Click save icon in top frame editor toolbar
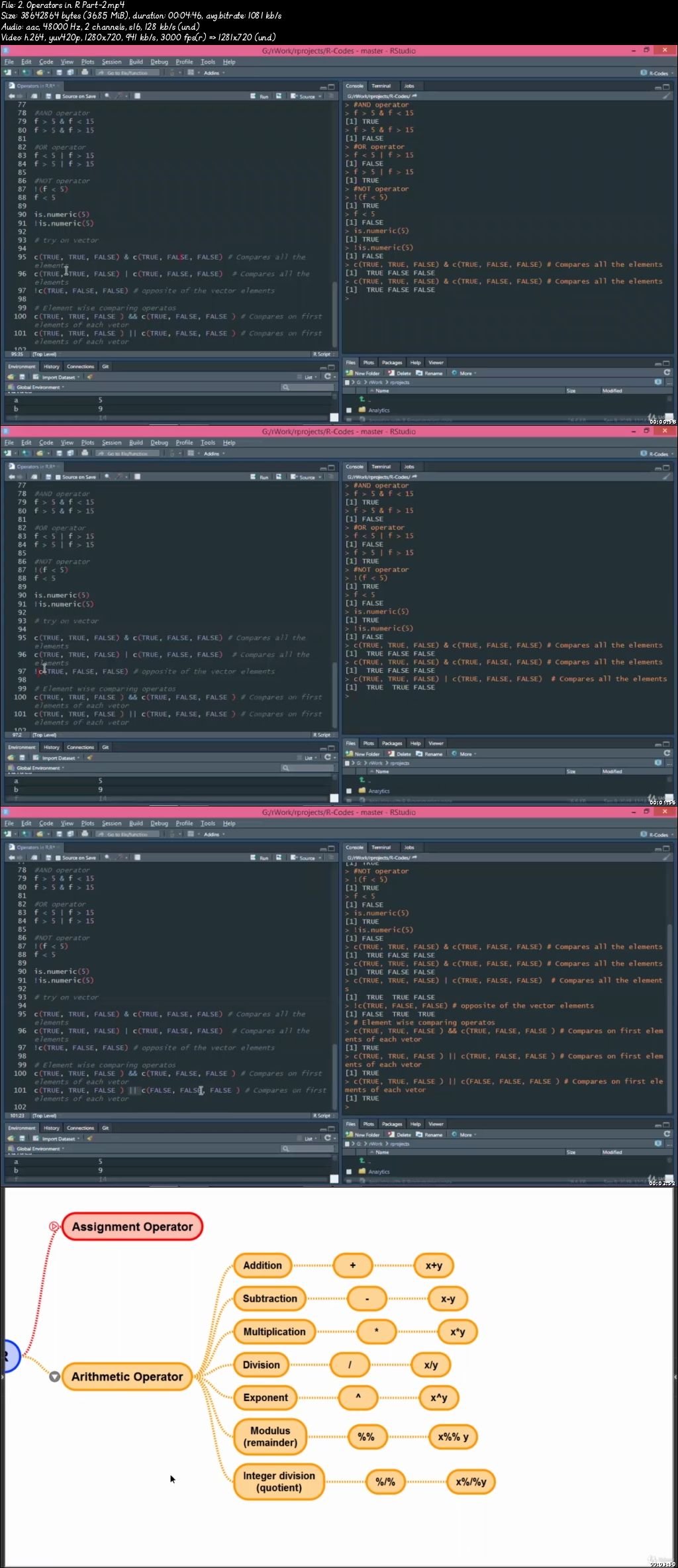This screenshot has width=678, height=1568. pyautogui.click(x=48, y=96)
